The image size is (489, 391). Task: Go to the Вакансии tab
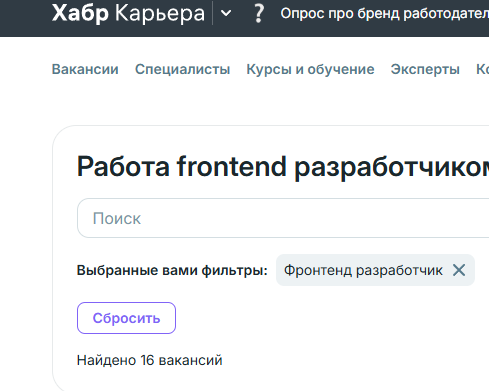point(85,69)
